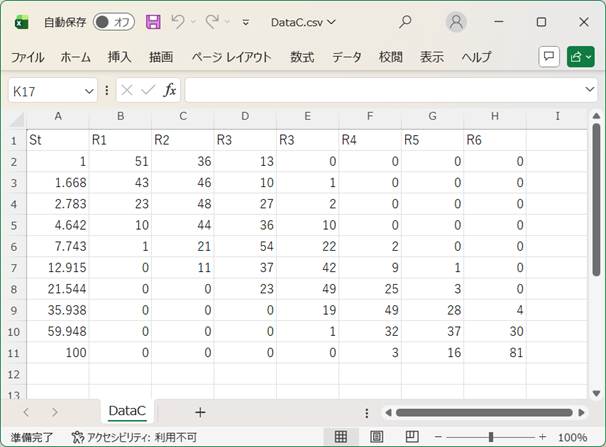Open the Name Box dropdown arrow

[x=88, y=90]
